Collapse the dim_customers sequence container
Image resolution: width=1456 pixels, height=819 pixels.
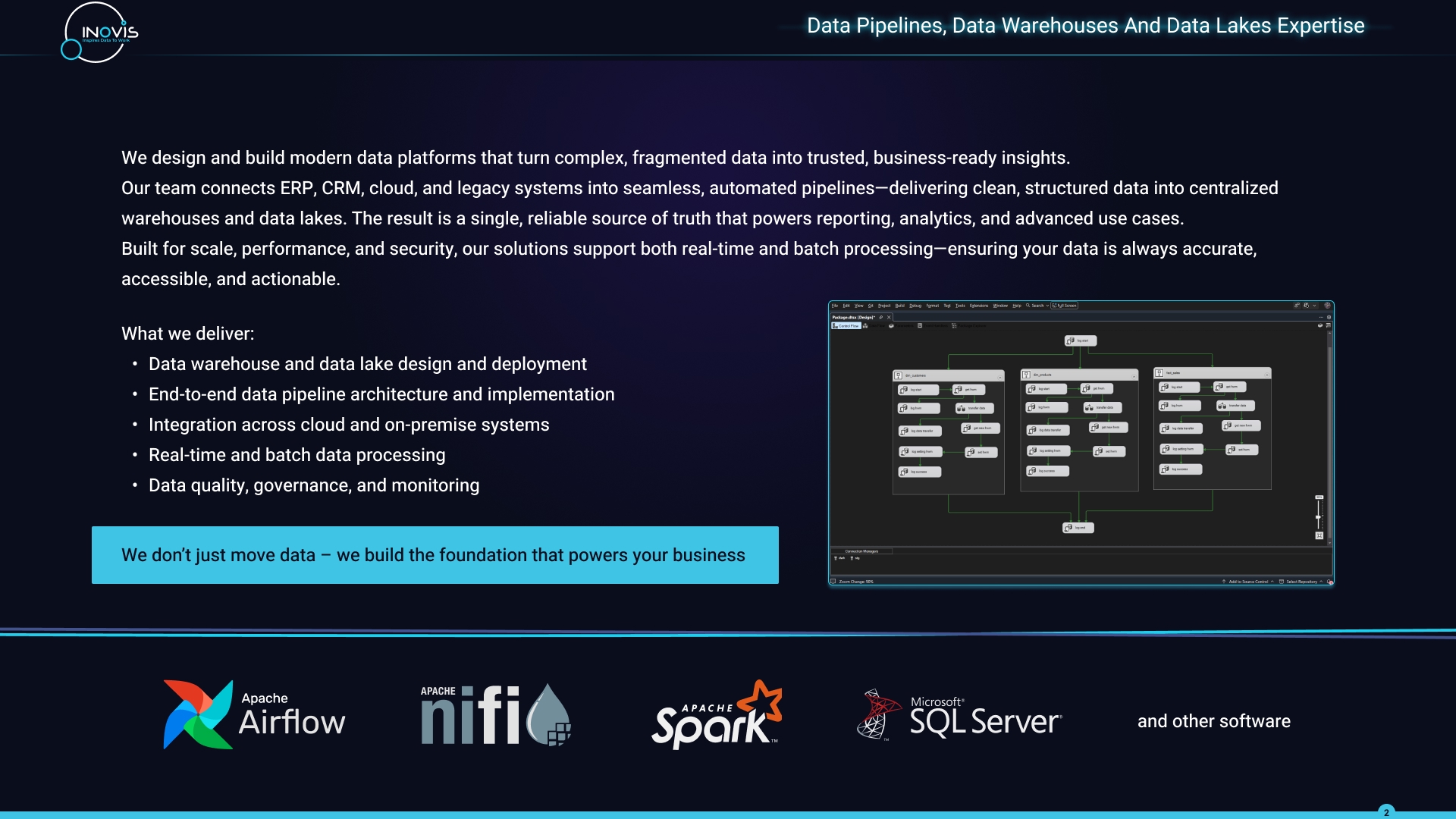(x=999, y=376)
